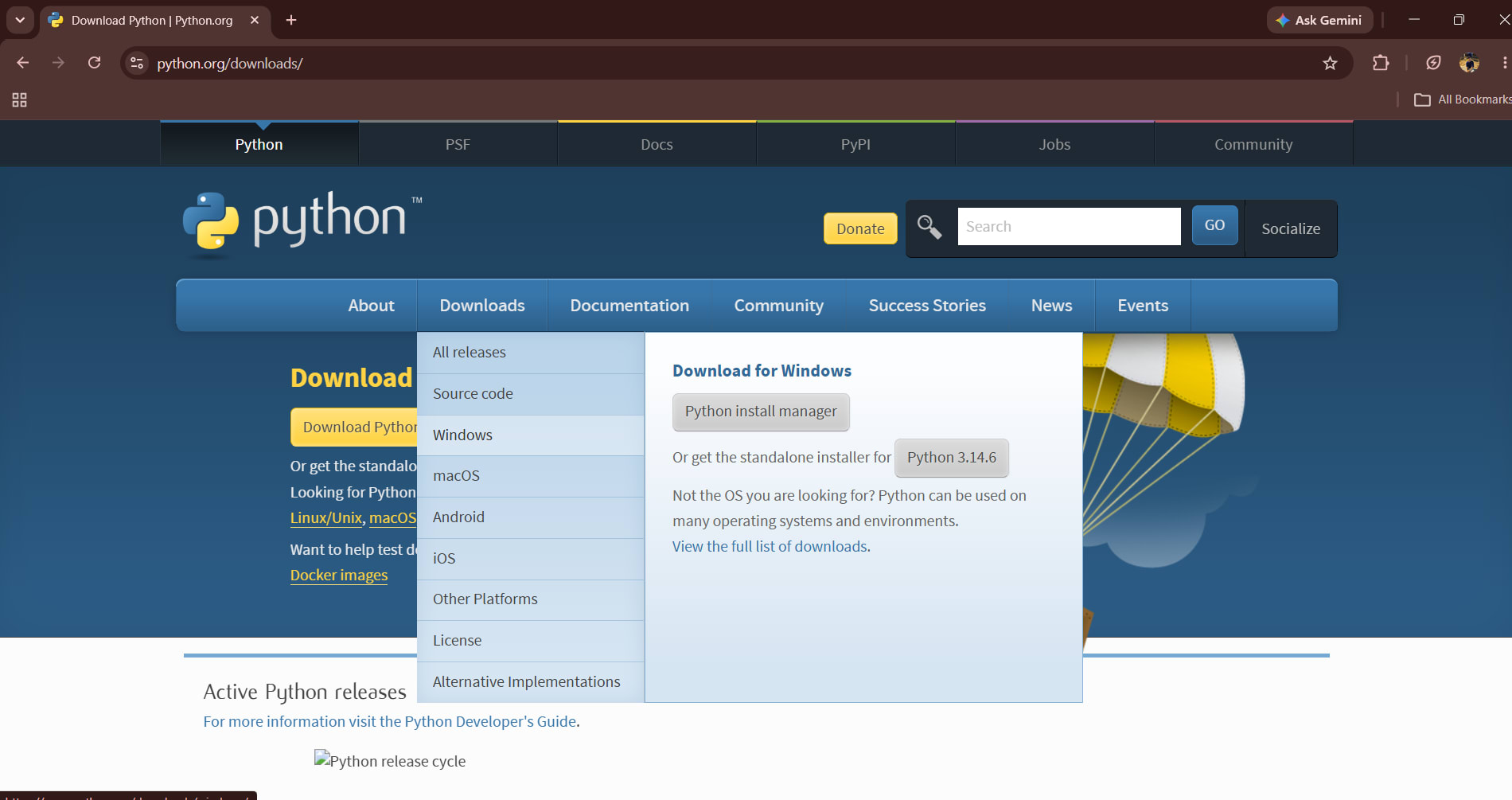Viewport: 1512px width, 800px height.
Task: Click the browser forward arrow
Action: [x=58, y=63]
